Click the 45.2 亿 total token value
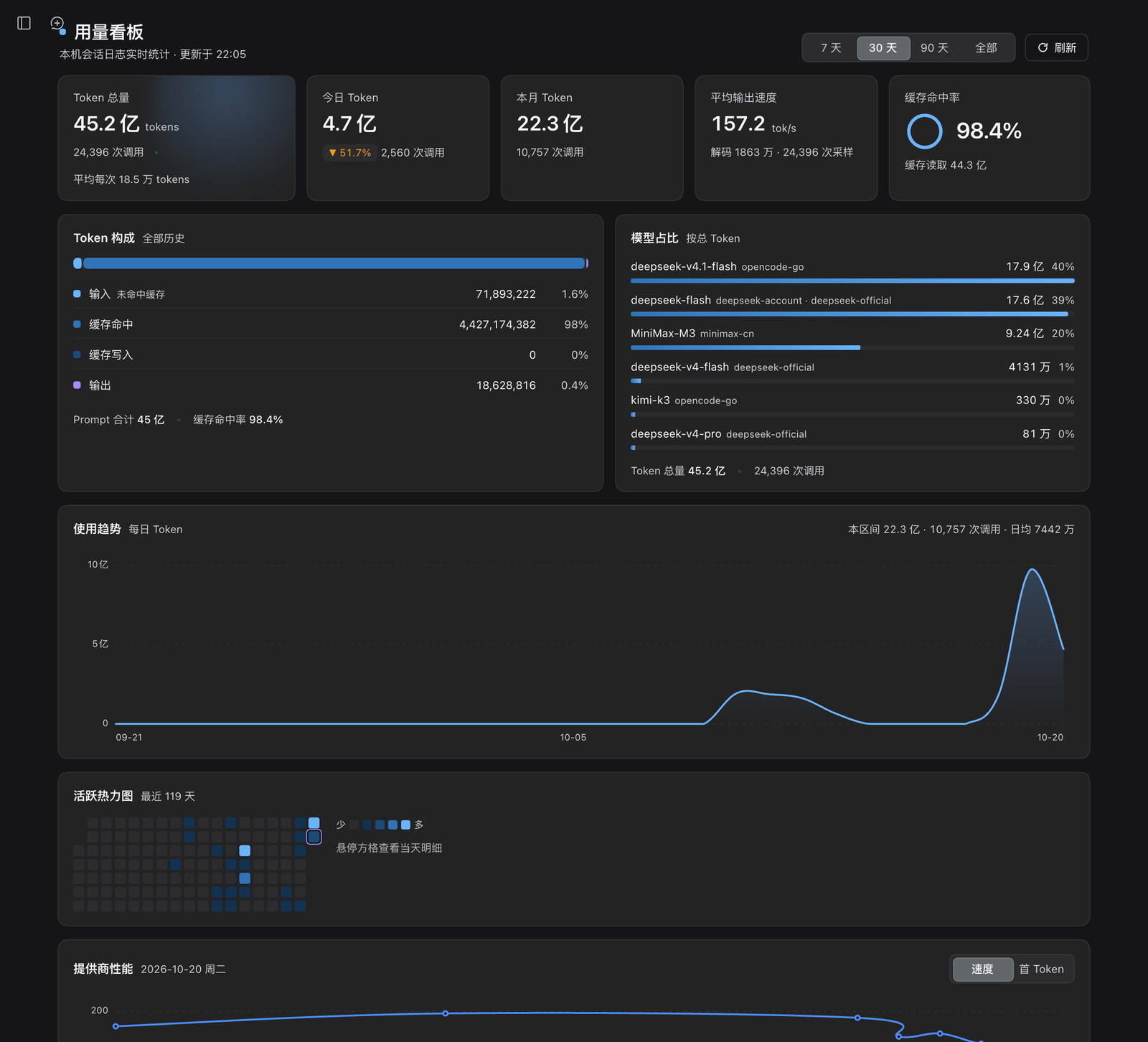 pos(106,123)
